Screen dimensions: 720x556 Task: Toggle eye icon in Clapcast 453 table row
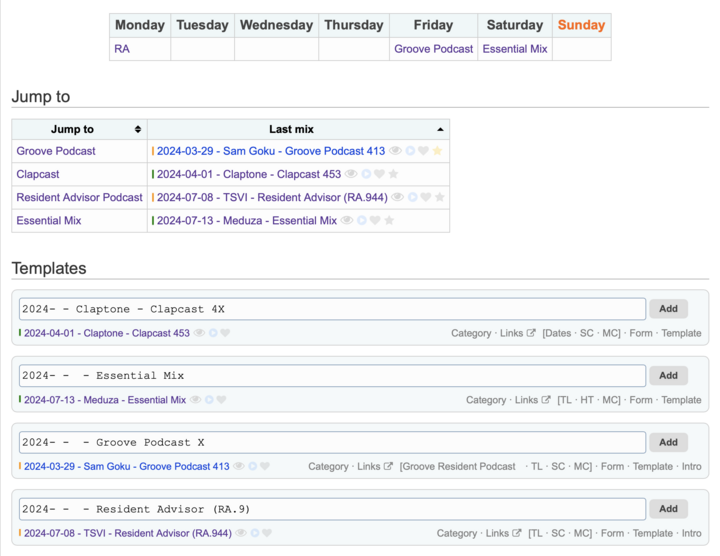click(x=351, y=174)
